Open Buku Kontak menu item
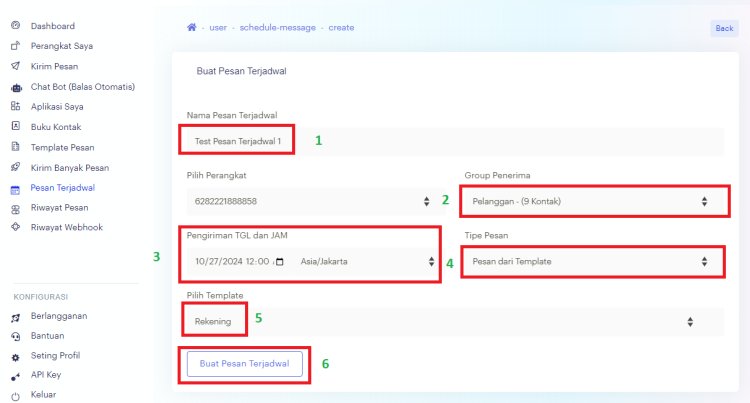Image resolution: width=750 pixels, height=403 pixels. tap(56, 127)
